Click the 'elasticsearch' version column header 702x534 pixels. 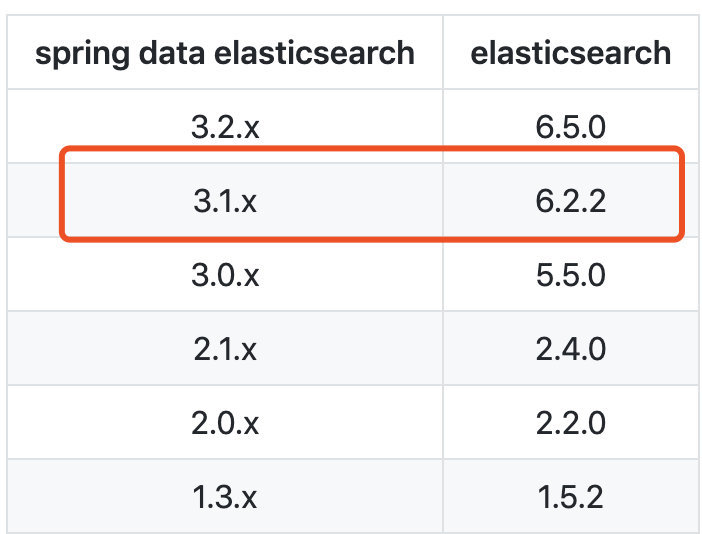pos(571,52)
